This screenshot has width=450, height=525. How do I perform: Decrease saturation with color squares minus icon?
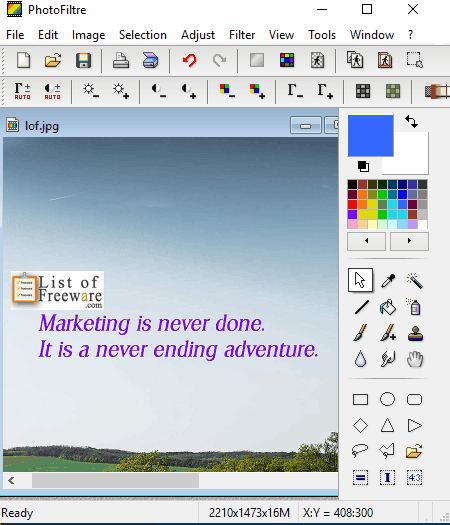tap(227, 91)
